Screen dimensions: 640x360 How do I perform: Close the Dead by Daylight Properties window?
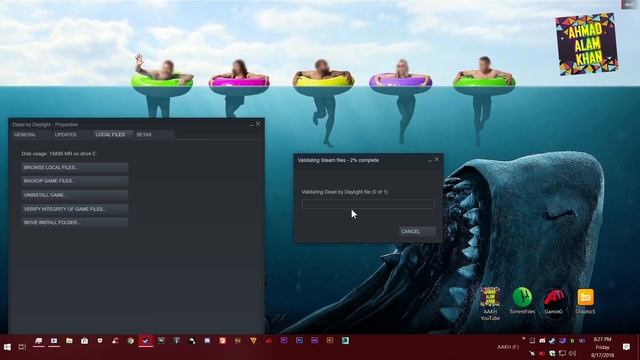[258, 124]
